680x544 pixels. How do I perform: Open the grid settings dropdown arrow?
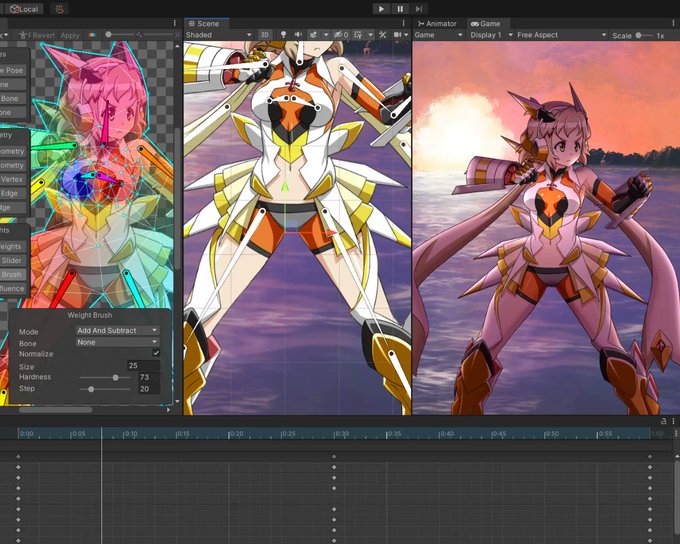[x=370, y=35]
